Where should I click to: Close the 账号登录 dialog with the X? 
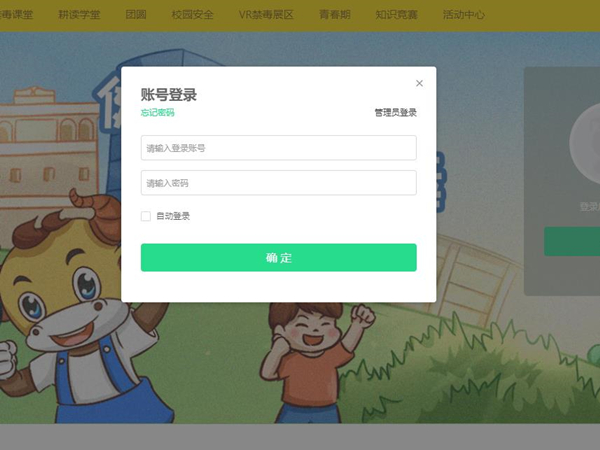419,83
